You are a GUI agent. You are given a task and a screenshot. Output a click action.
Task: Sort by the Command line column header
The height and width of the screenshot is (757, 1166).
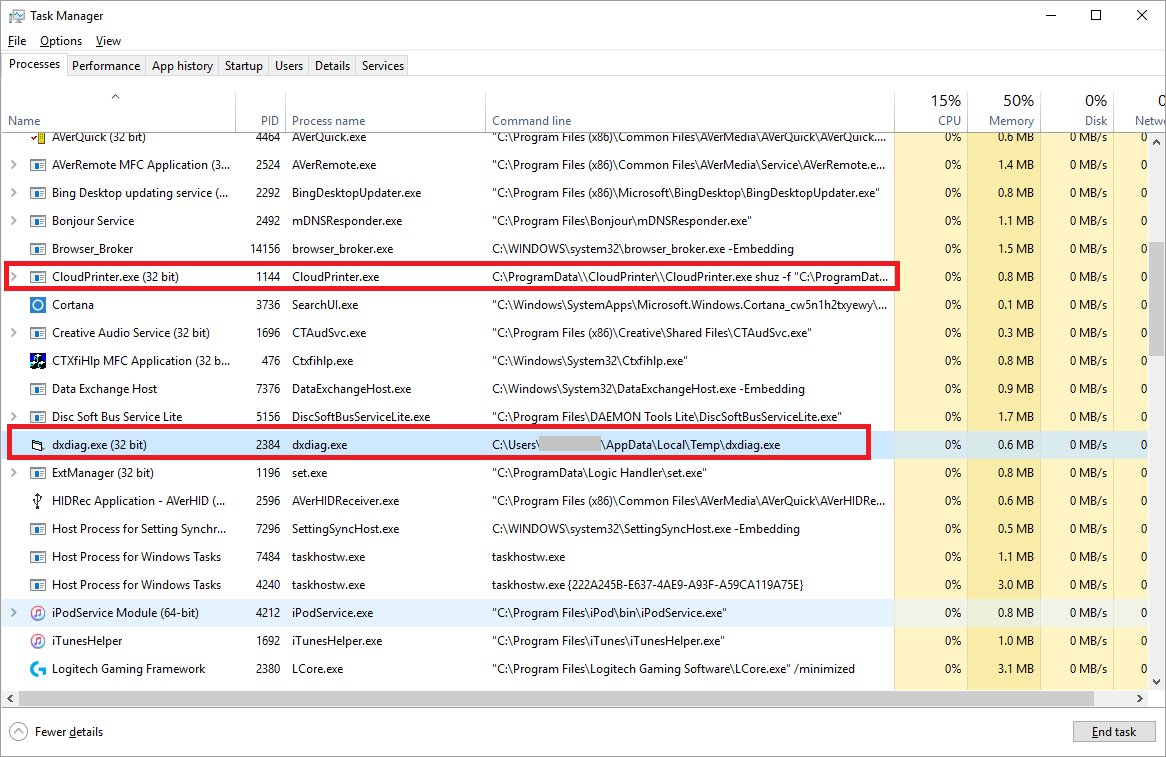[x=689, y=111]
